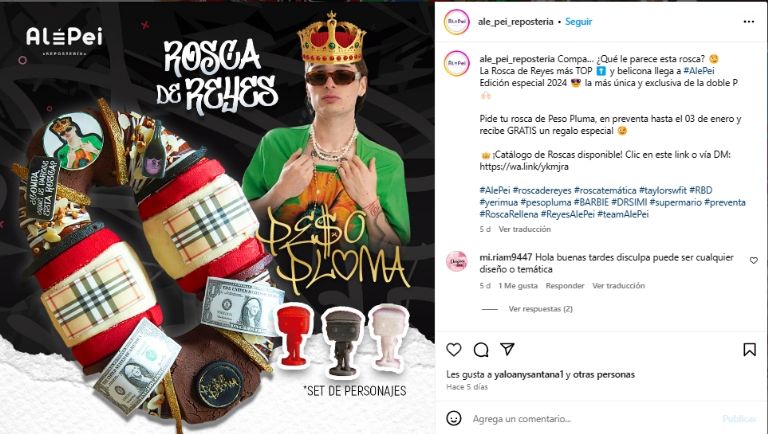Open ale_pei_reposteria profile picture in header

click(x=456, y=22)
